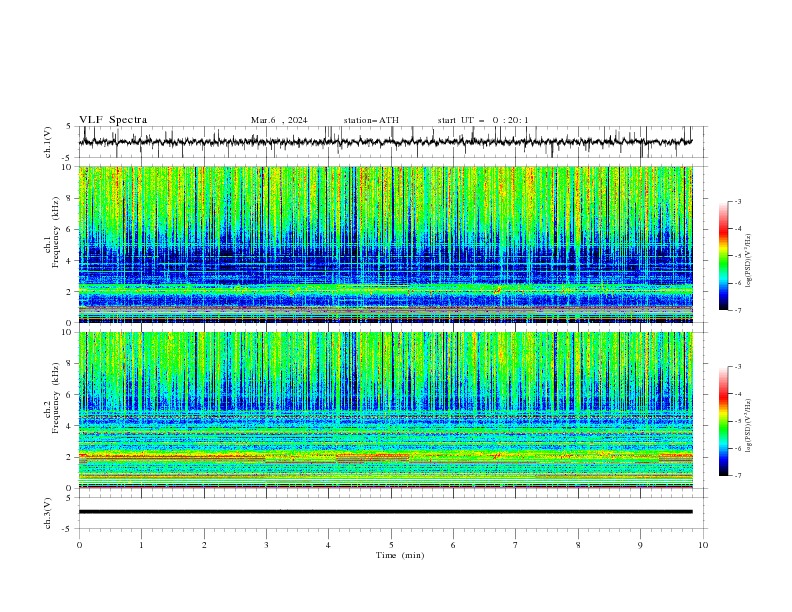Click lower colorbar's "log(PSD)(V²/Hz)" label
This screenshot has width=792, height=612.
coord(749,425)
